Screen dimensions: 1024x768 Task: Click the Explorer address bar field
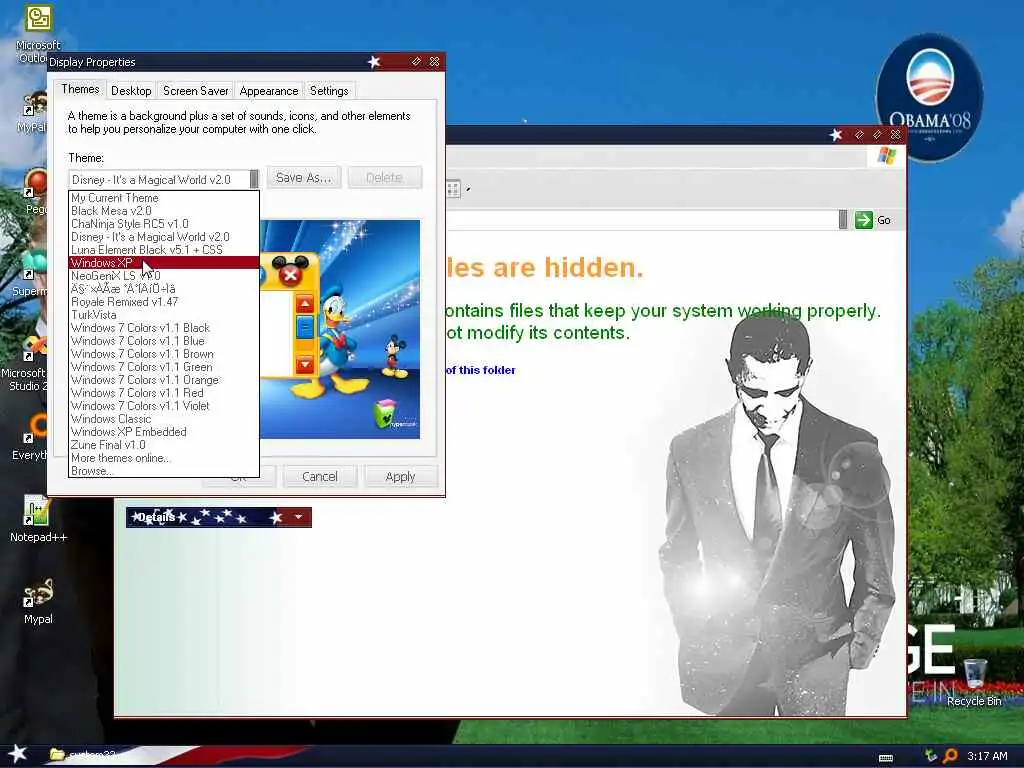point(642,220)
